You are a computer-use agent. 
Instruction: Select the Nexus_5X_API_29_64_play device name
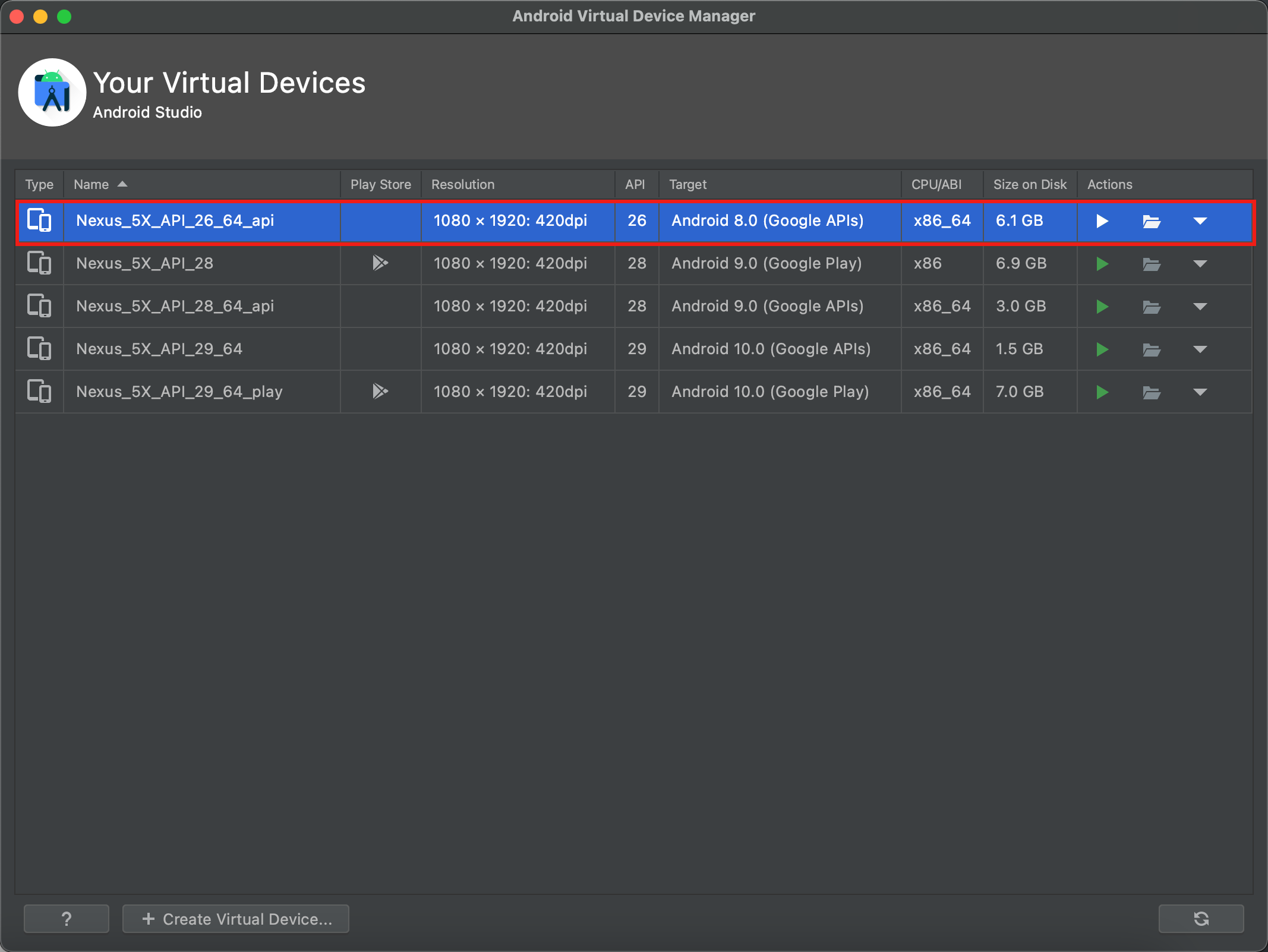[x=179, y=392]
